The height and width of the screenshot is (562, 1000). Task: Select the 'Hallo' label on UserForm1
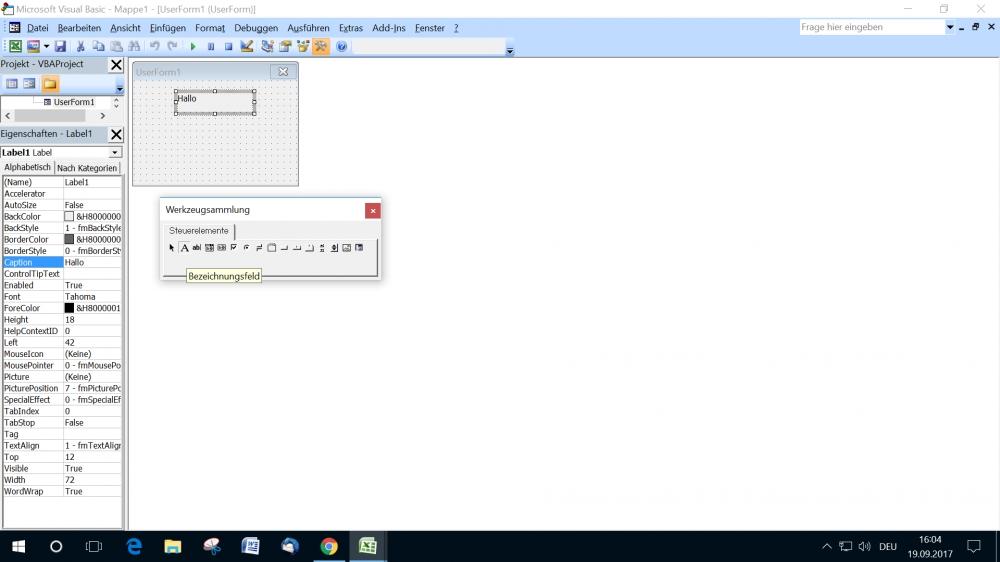(x=214, y=102)
